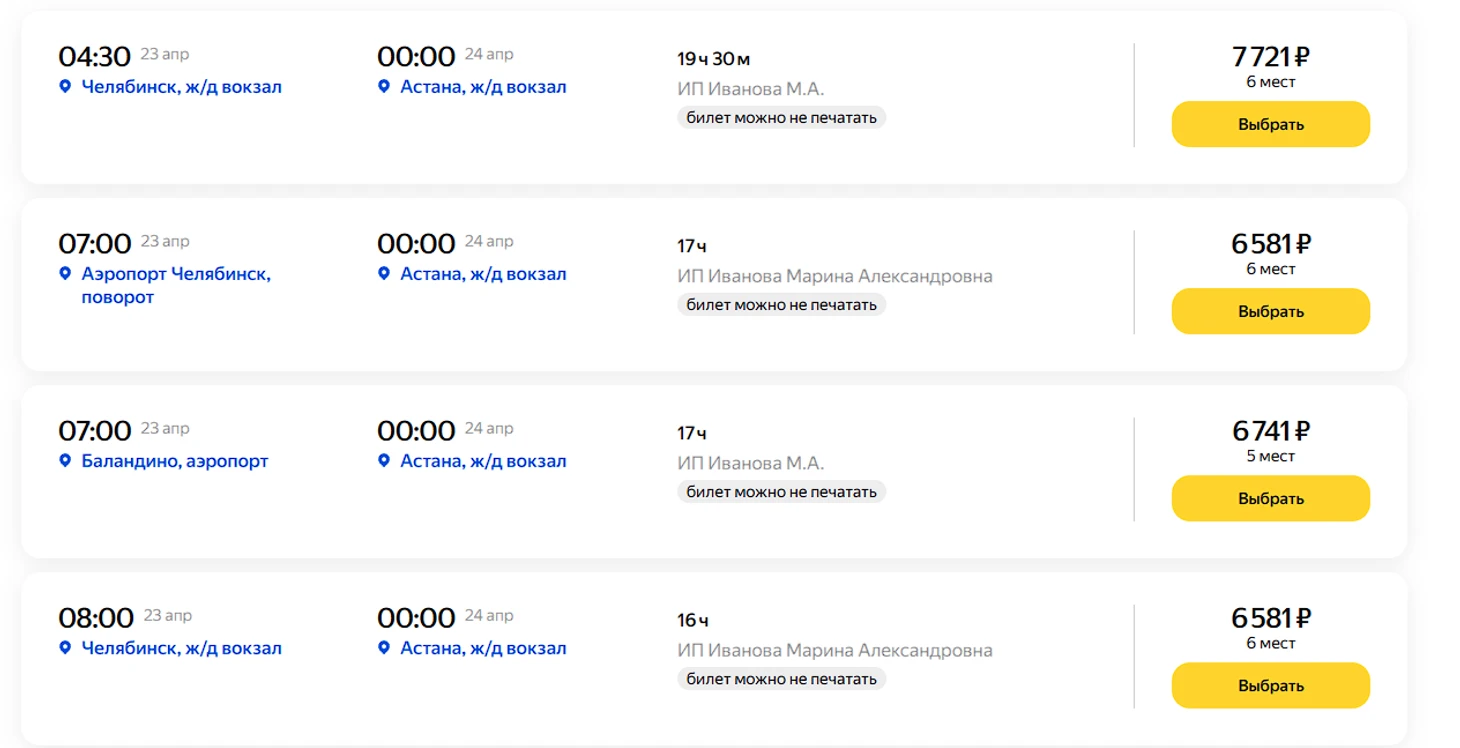Click the pin icon beside Челябинск in the 08:00 trip
The height and width of the screenshot is (748, 1460).
click(x=65, y=648)
